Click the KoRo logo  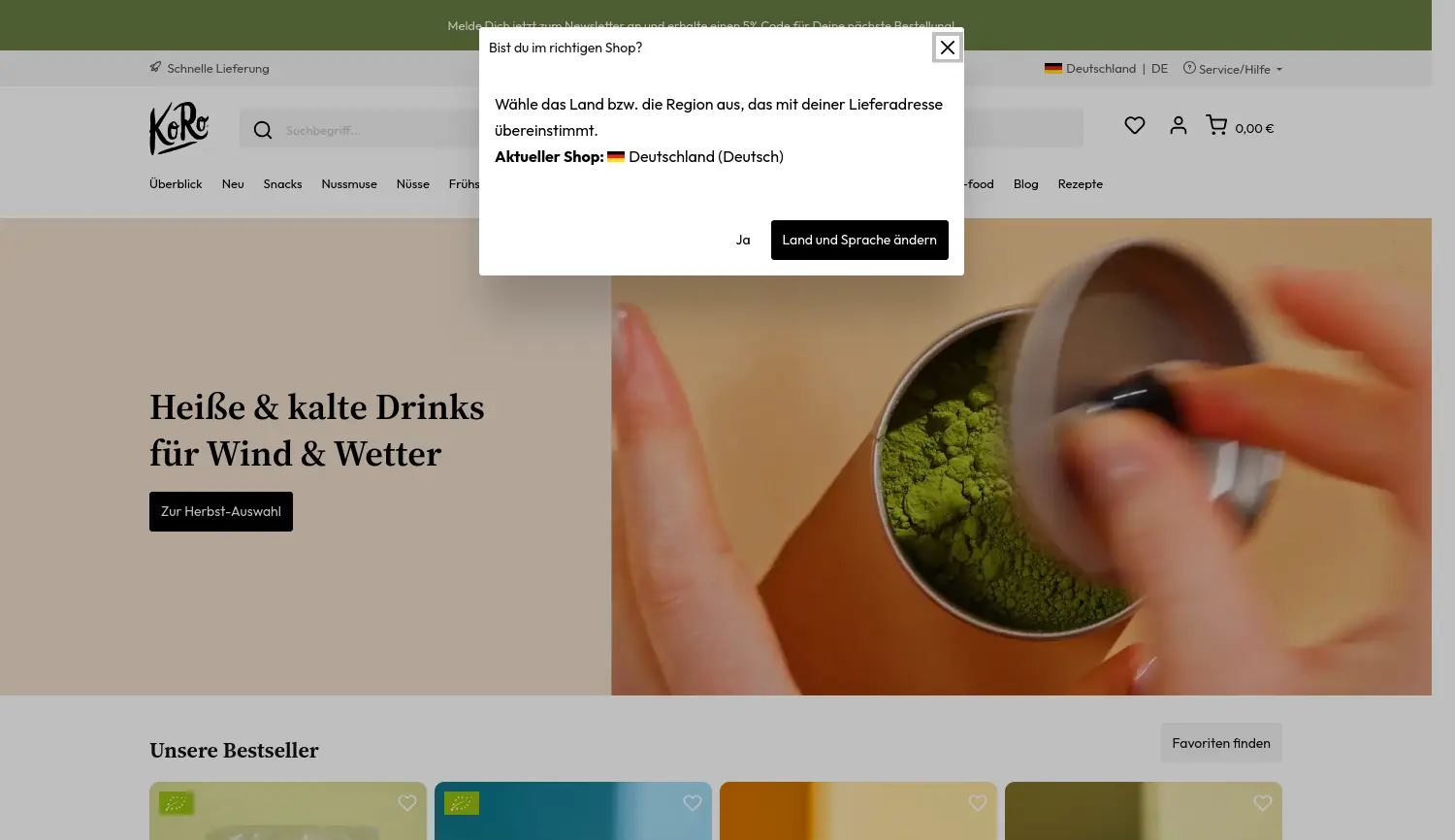click(x=178, y=127)
